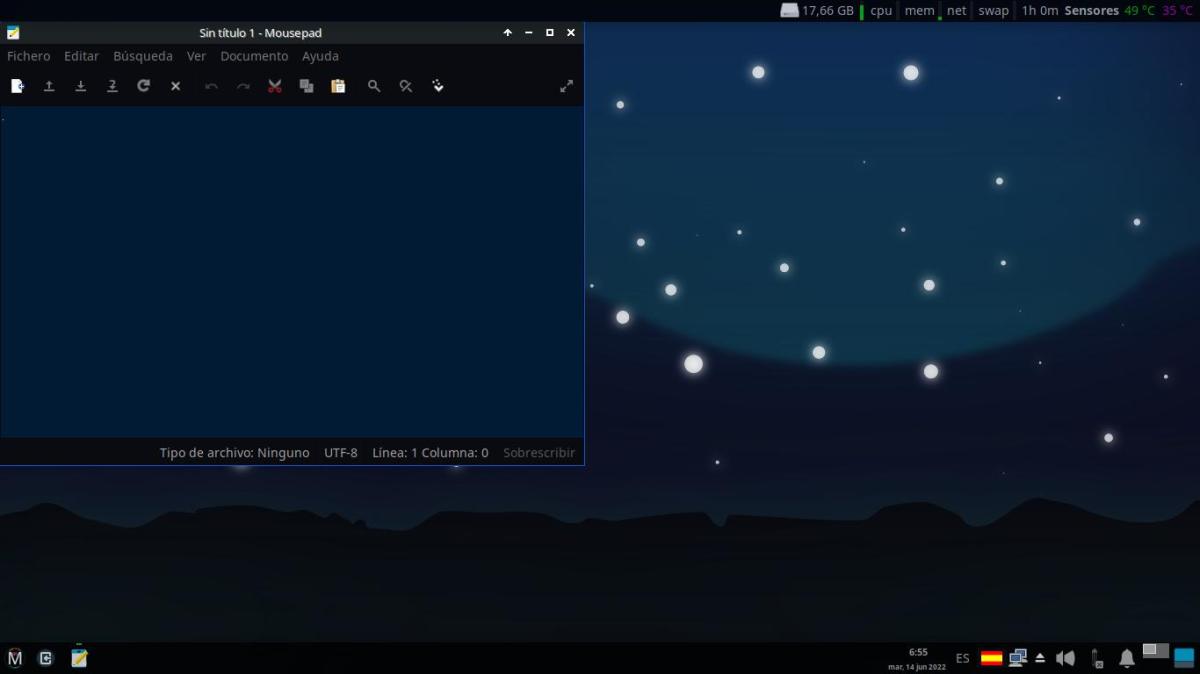Toggle the Sobrescribir overwrite mode
Viewport: 1200px width, 674px height.
[538, 453]
